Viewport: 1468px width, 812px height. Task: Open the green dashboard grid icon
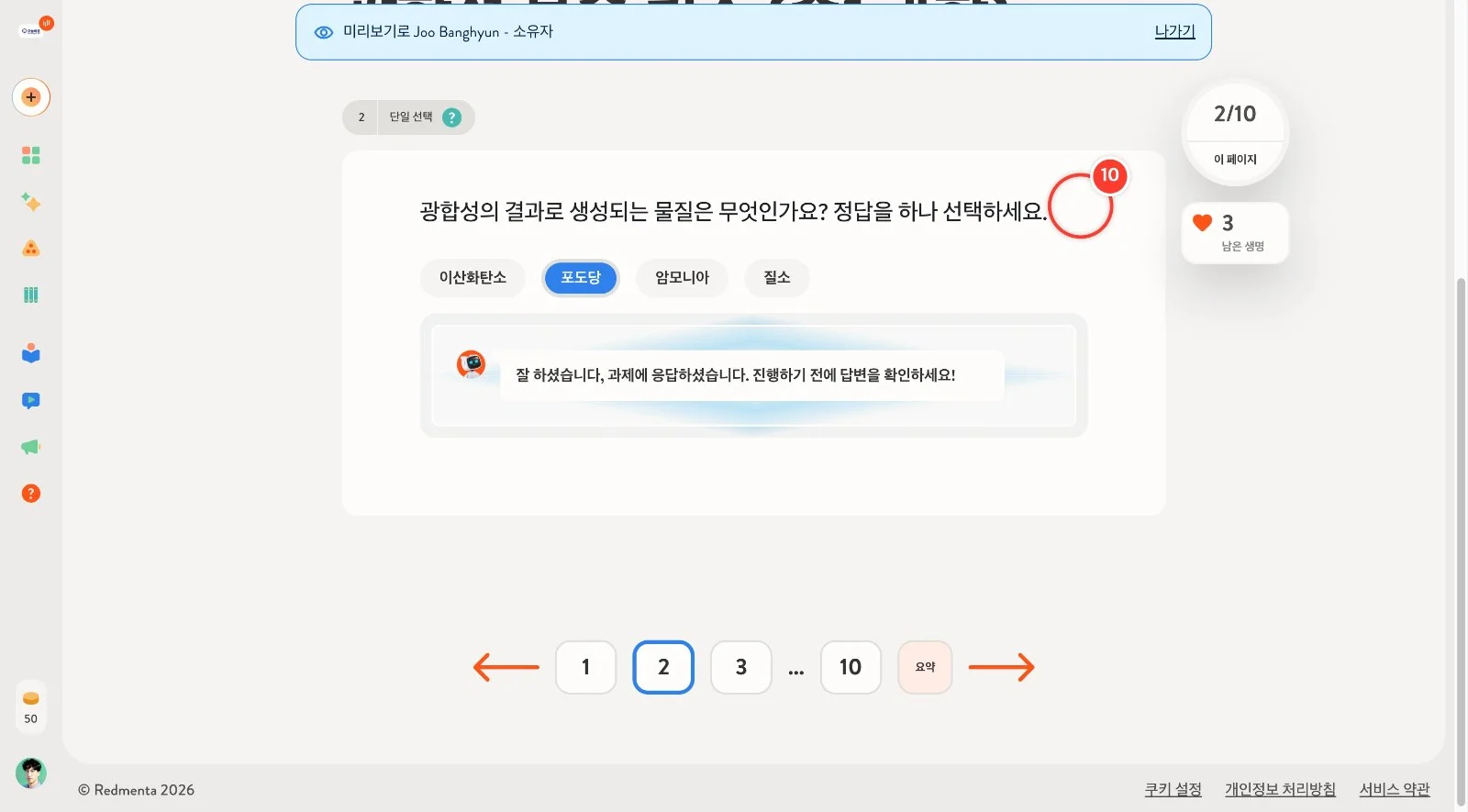tap(31, 155)
